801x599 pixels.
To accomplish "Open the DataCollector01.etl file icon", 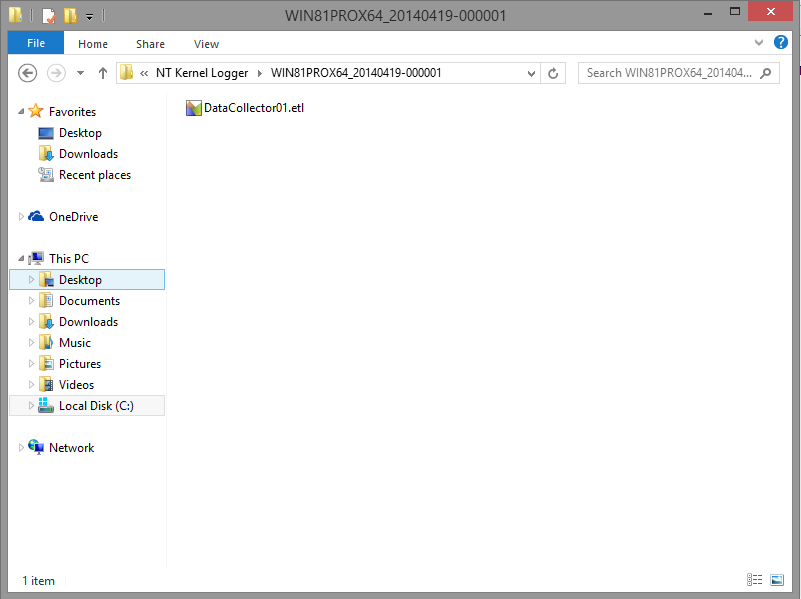I will click(x=194, y=108).
